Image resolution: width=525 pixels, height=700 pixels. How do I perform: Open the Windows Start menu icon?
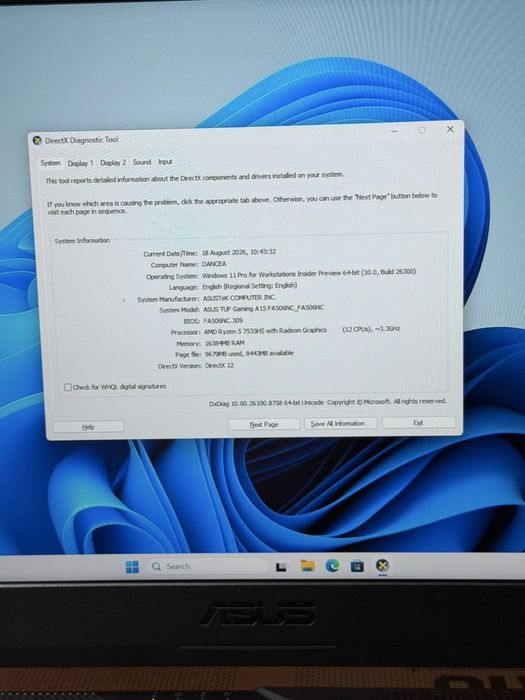click(x=132, y=567)
